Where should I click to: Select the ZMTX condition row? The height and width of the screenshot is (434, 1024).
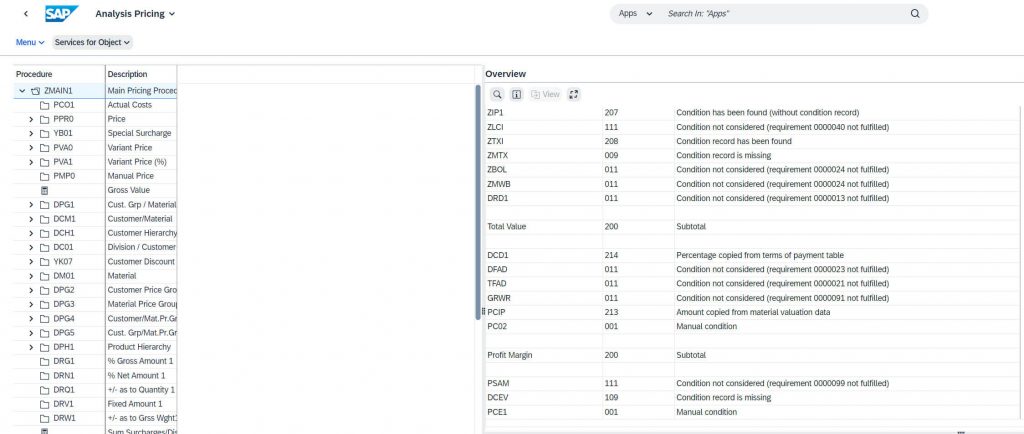click(x=754, y=156)
